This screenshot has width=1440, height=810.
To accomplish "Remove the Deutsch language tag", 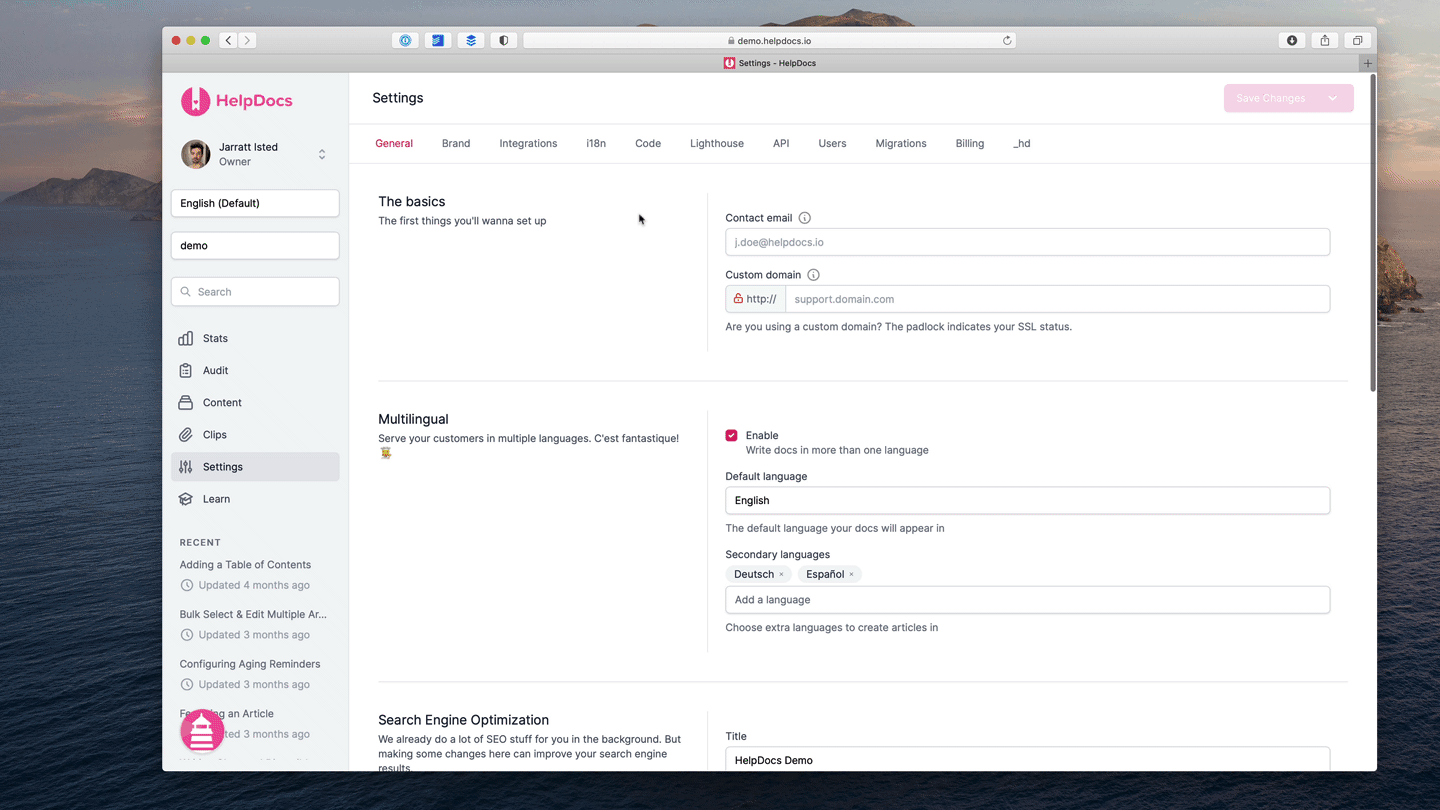I will 781,574.
